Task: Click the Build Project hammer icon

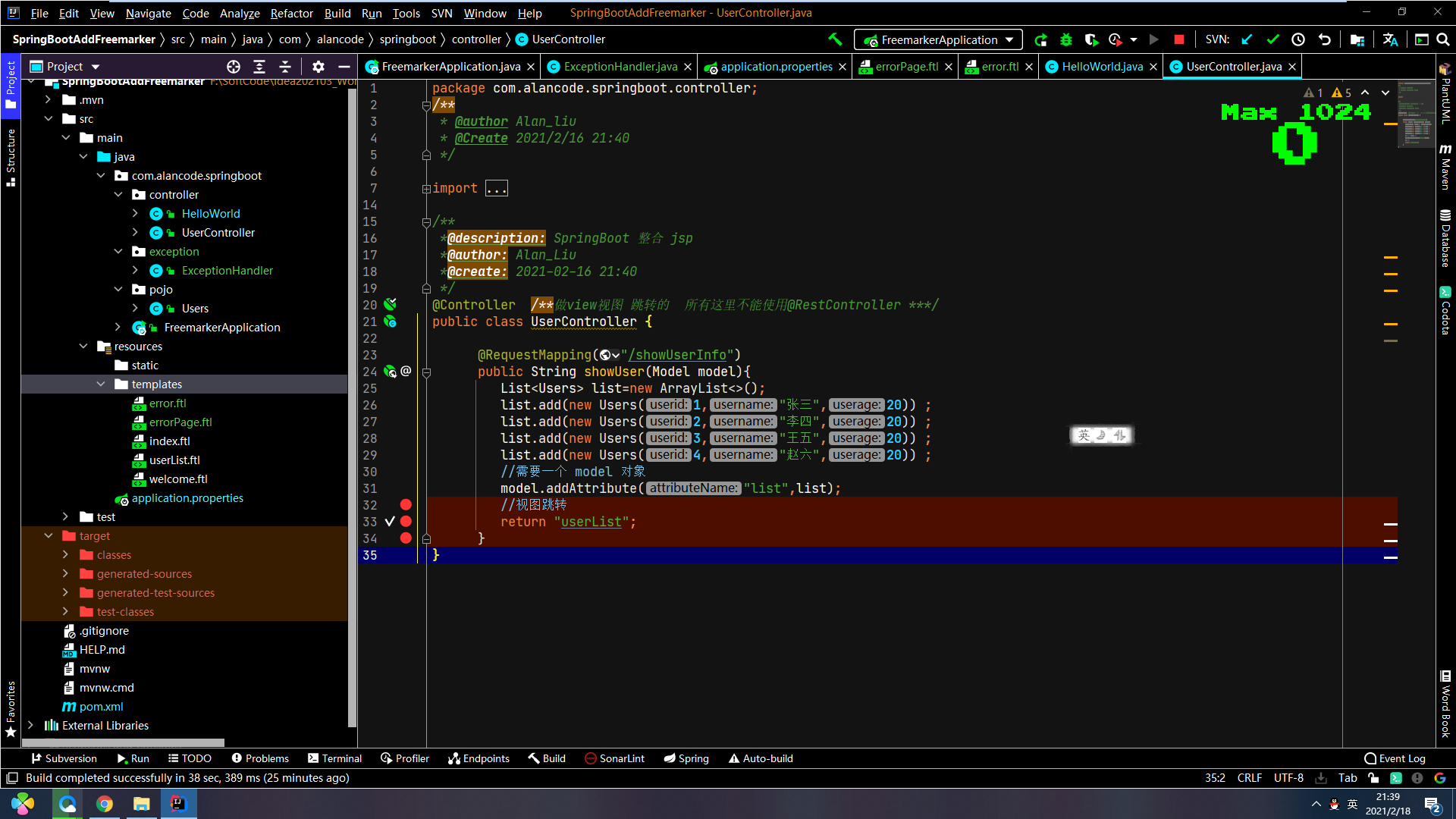Action: (835, 39)
